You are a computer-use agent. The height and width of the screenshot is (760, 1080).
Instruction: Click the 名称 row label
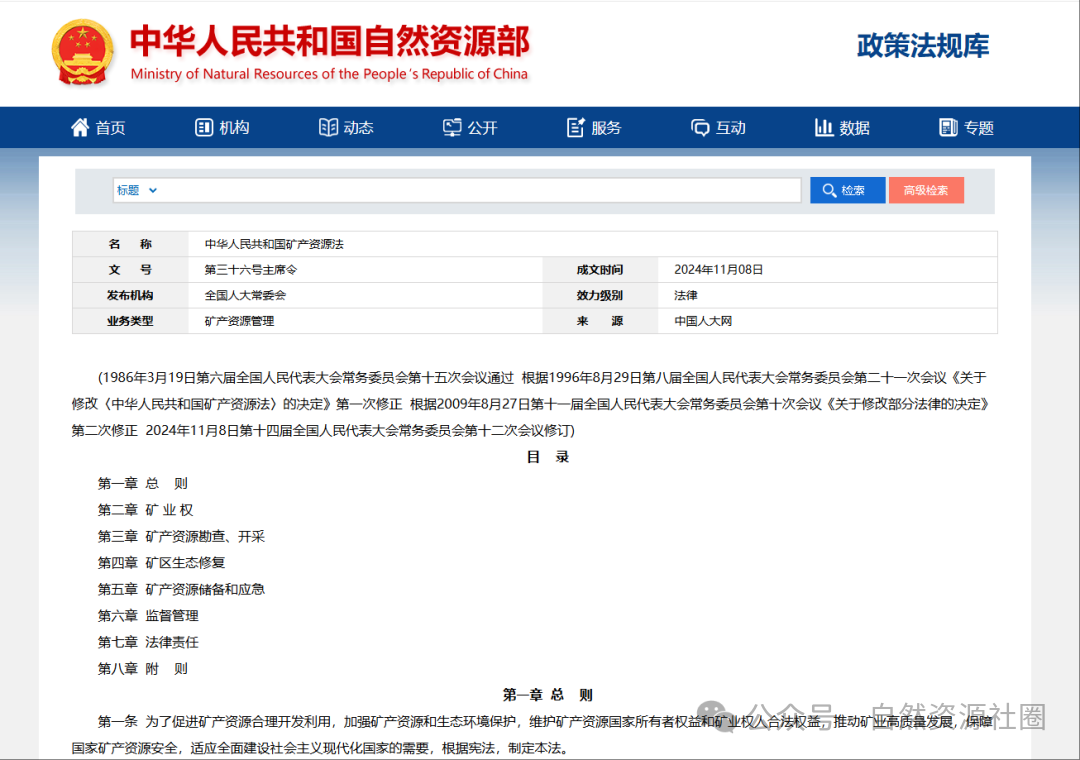(130, 244)
